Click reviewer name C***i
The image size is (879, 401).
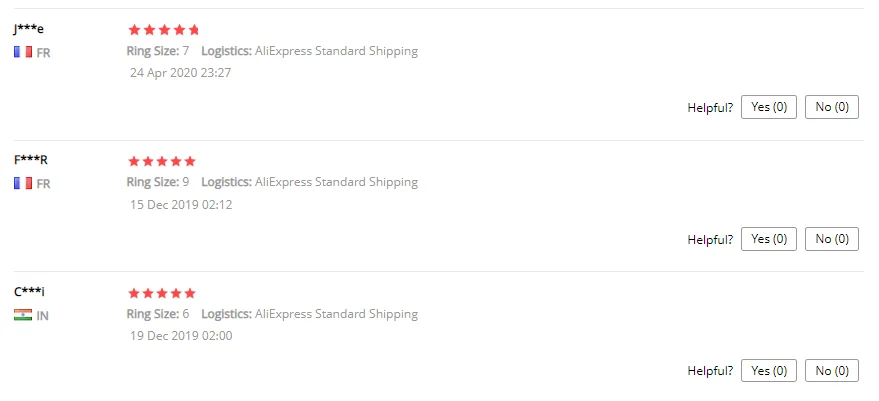(29, 292)
